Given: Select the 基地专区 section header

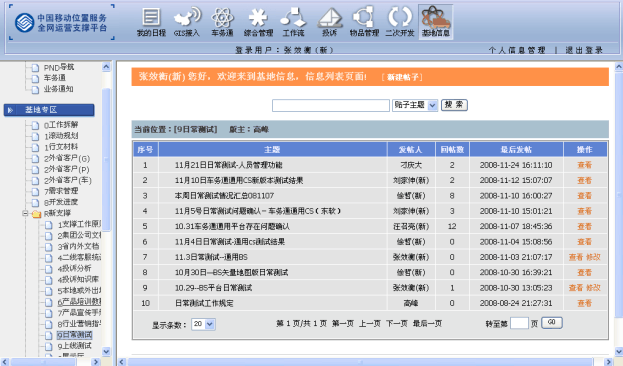Looking at the screenshot, I should tap(49, 110).
